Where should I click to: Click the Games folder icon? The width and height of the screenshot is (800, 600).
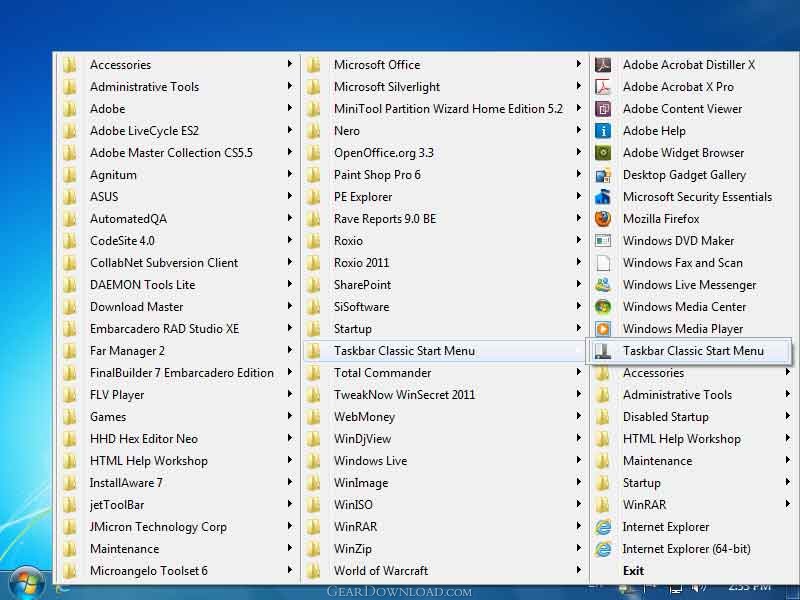69,417
